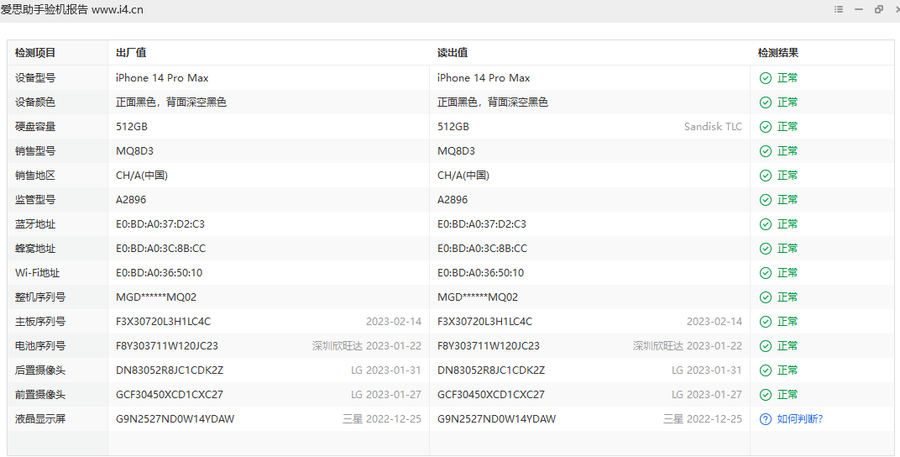The width and height of the screenshot is (900, 457).
Task: Select the 设备型号 row label
Action: (35, 78)
